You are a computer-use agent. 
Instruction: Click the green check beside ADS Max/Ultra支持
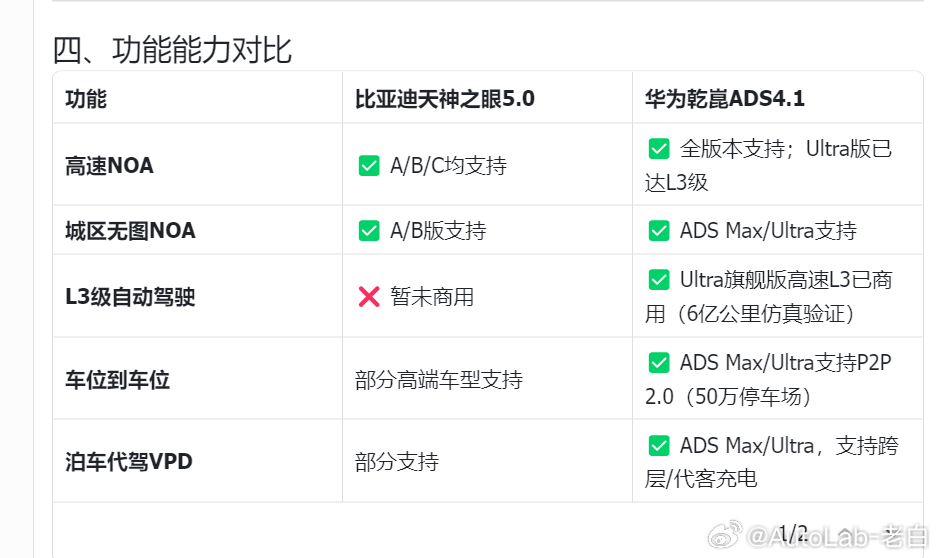[x=658, y=231]
